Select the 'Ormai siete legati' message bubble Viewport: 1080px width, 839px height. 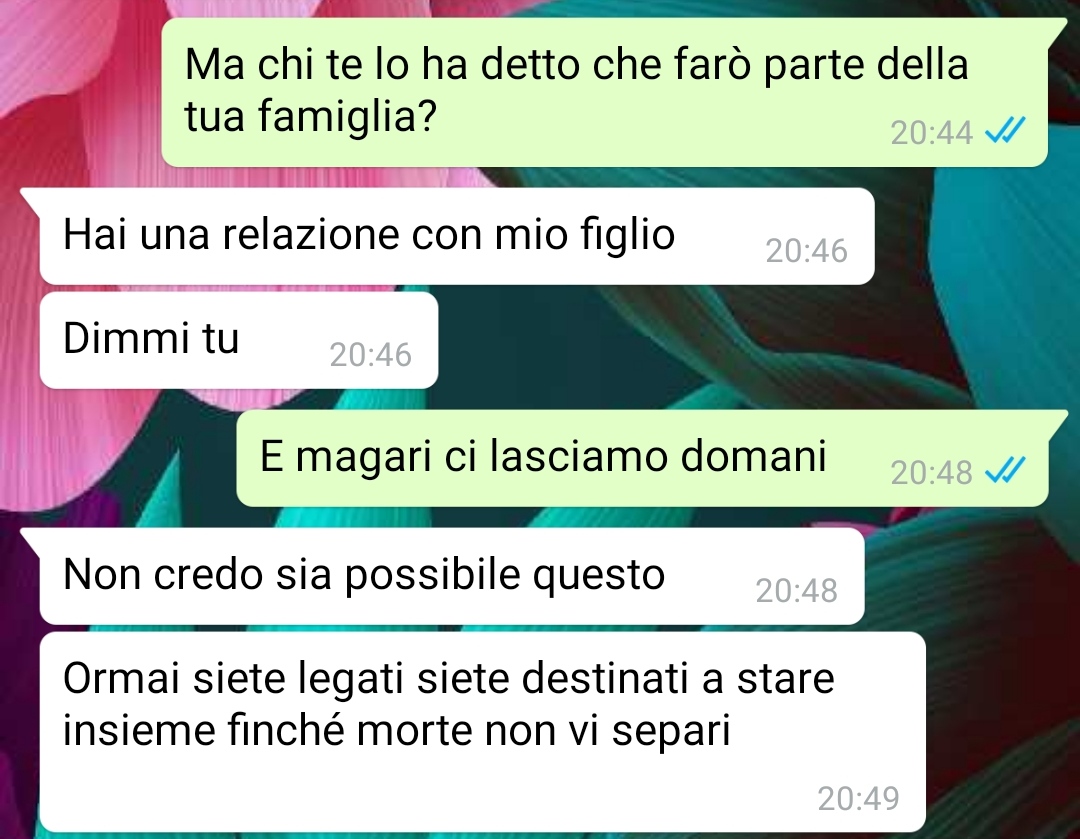(x=483, y=732)
